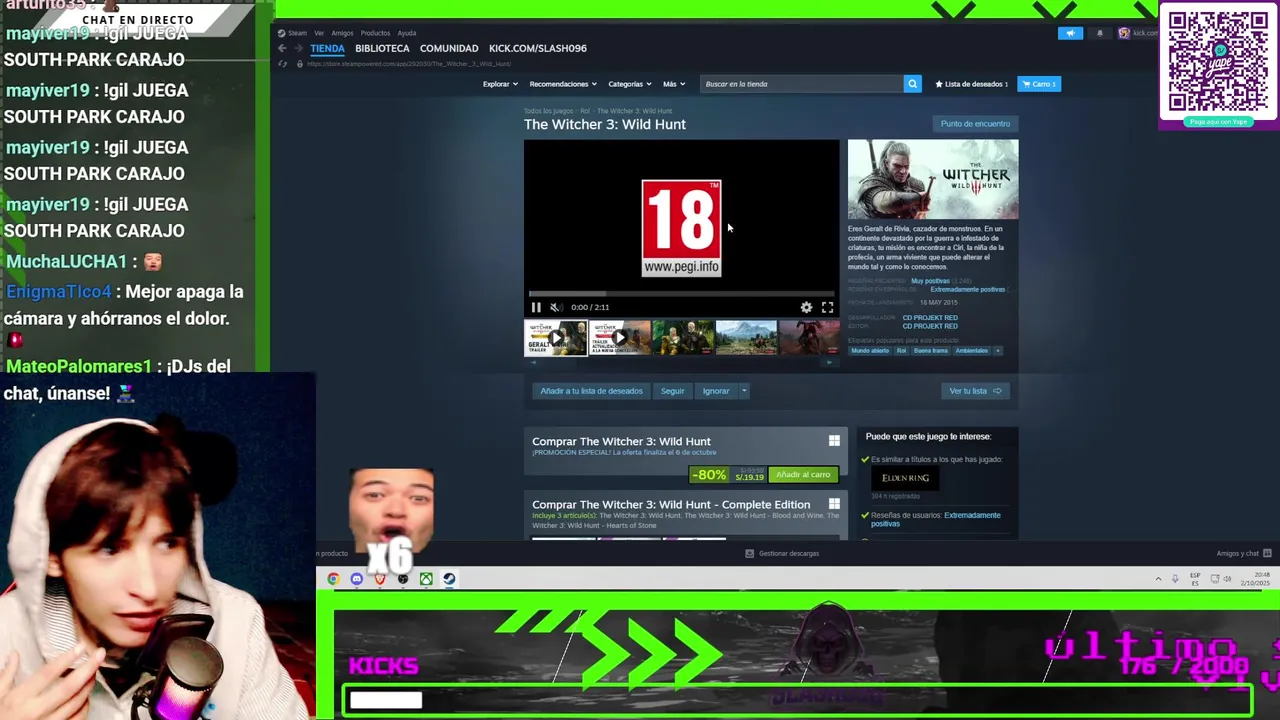
Task: Click the -80% discount price badge
Action: pyautogui.click(x=709, y=475)
